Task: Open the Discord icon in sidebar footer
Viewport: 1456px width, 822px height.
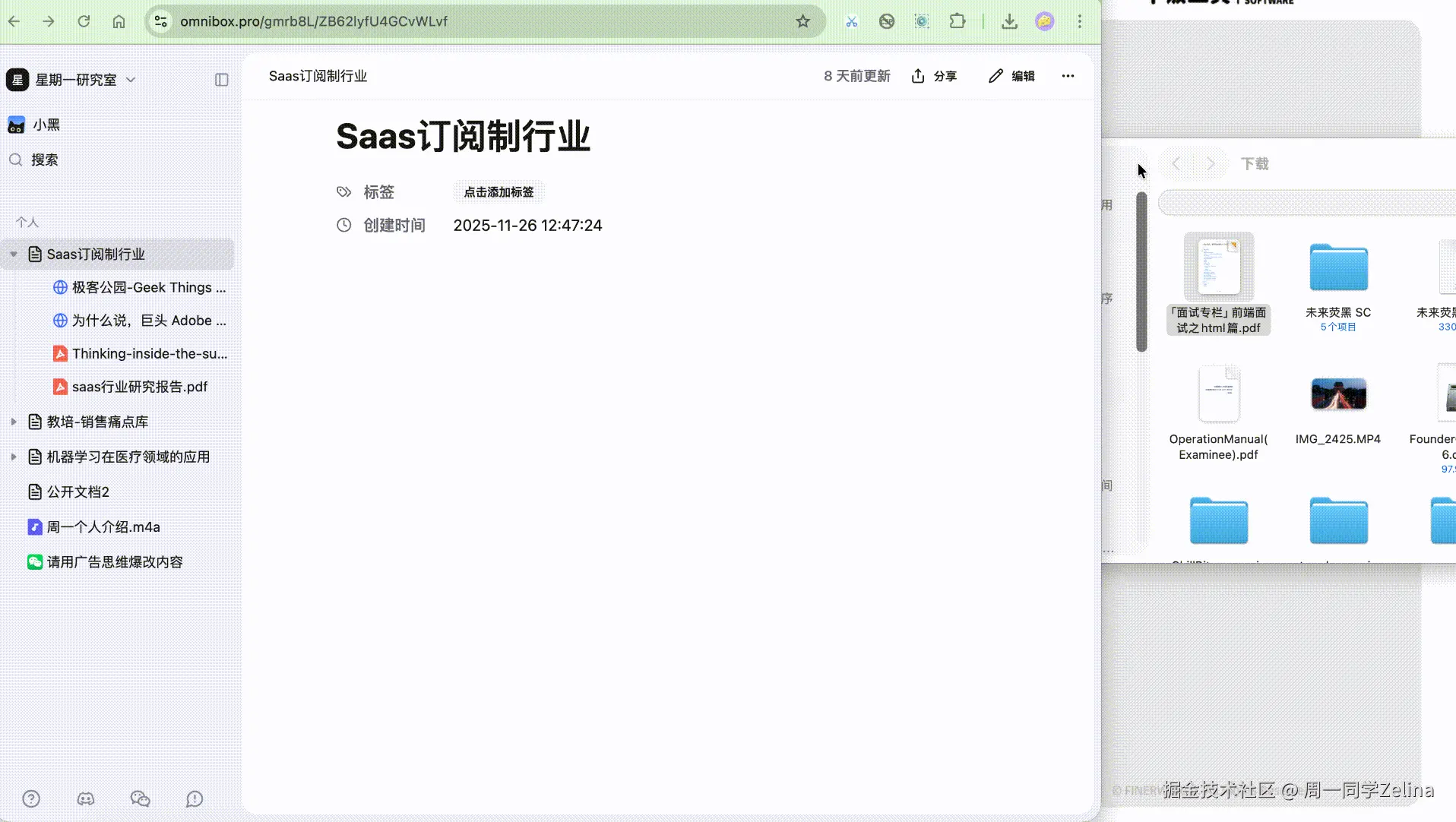Action: click(x=86, y=798)
